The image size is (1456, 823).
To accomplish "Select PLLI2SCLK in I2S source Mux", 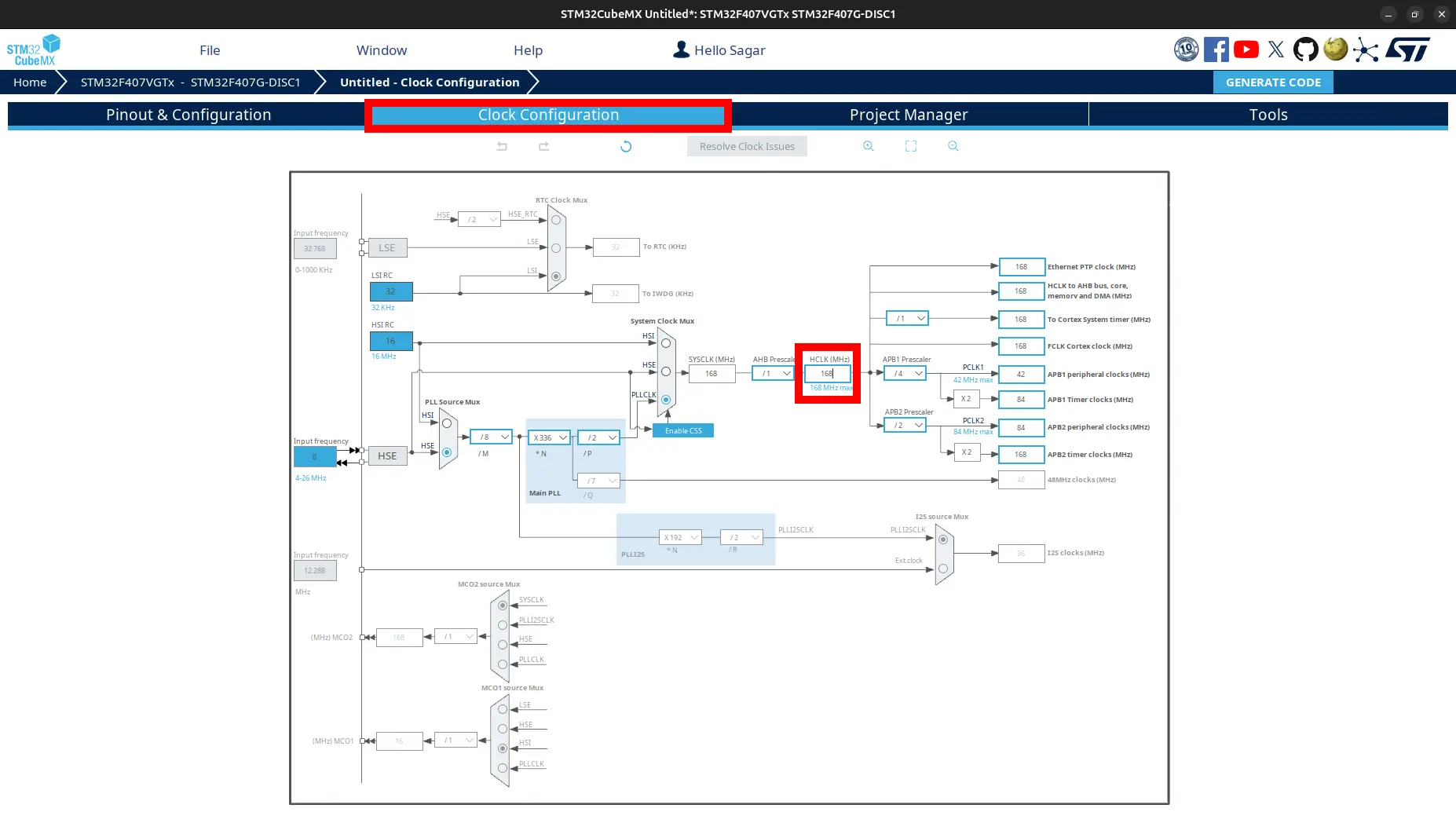I will pos(943,540).
